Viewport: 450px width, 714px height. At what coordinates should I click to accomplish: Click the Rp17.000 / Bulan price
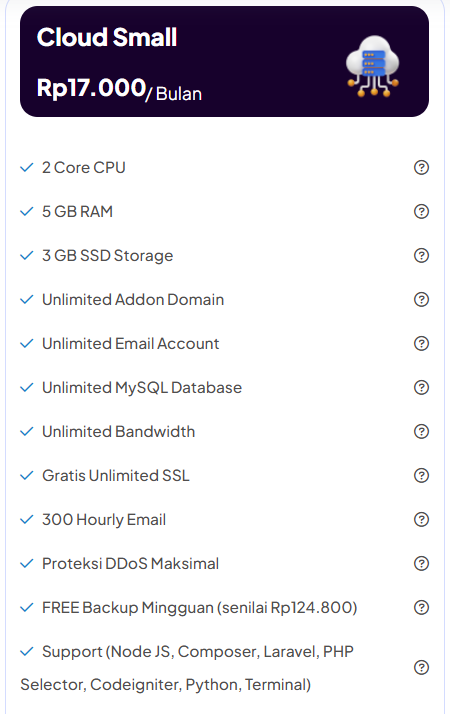click(119, 90)
